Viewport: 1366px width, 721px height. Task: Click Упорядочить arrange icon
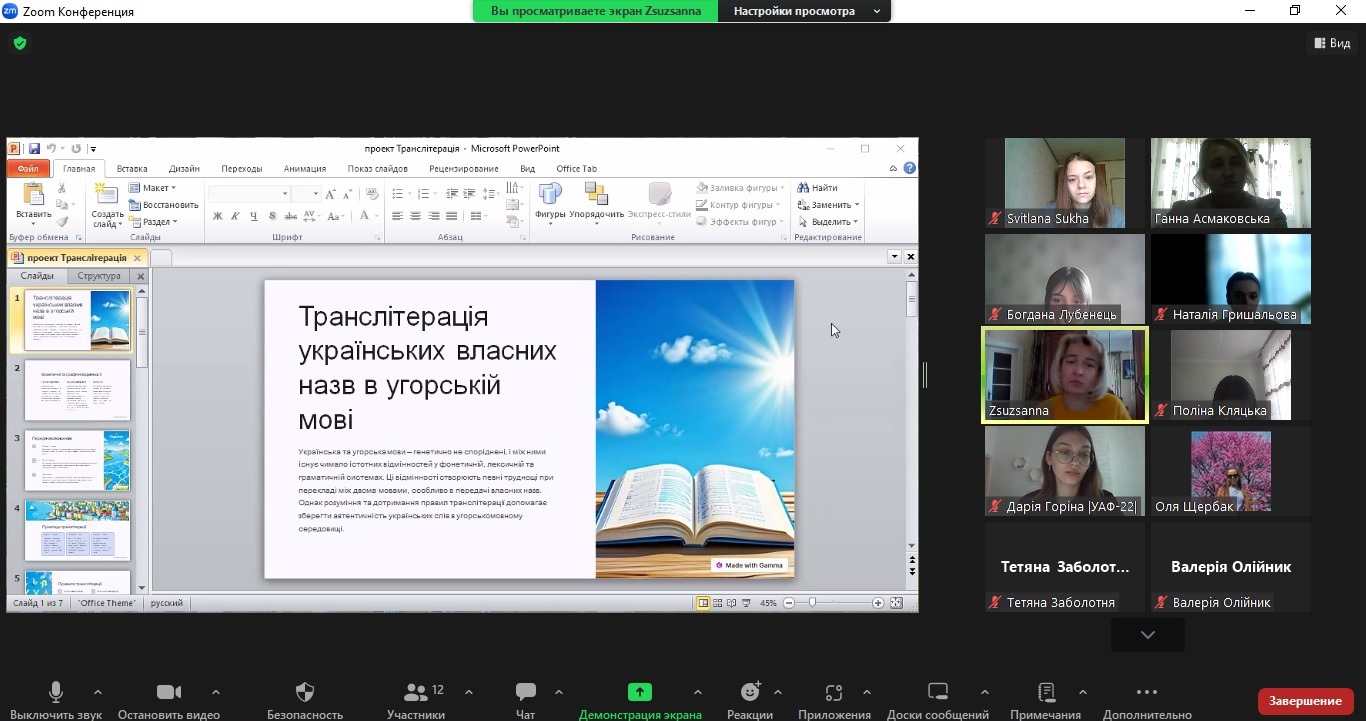pos(596,194)
